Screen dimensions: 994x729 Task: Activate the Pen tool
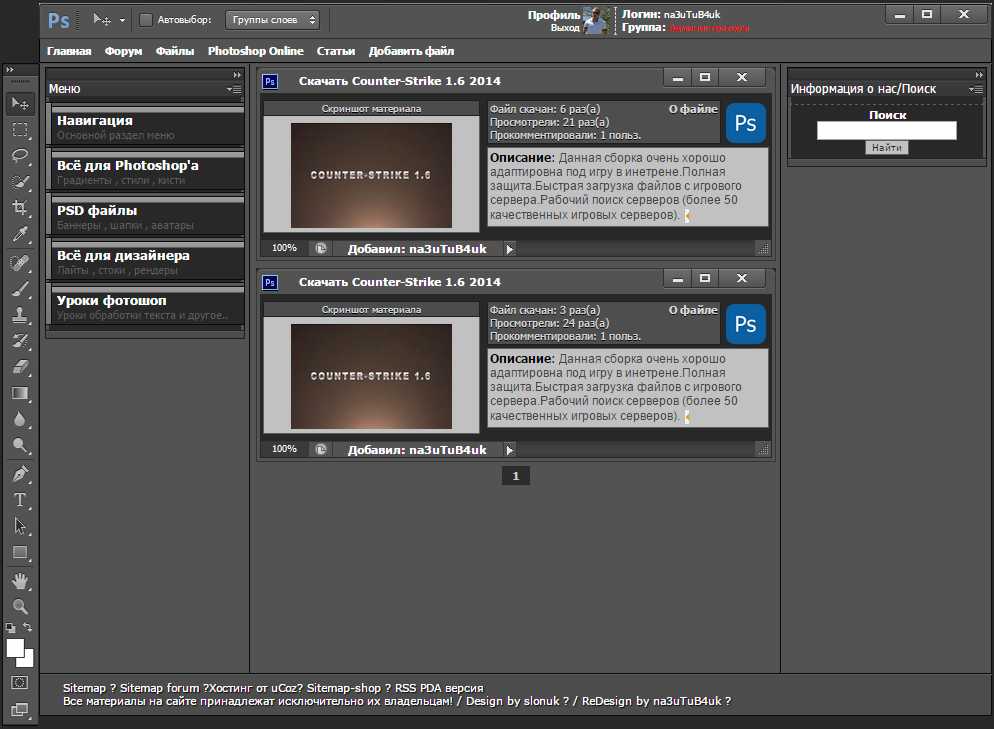[20, 474]
